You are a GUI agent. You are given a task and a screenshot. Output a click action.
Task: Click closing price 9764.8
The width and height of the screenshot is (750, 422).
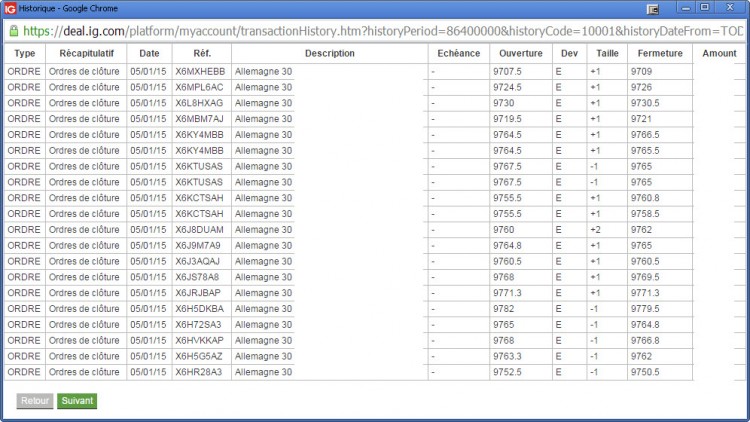pos(645,324)
